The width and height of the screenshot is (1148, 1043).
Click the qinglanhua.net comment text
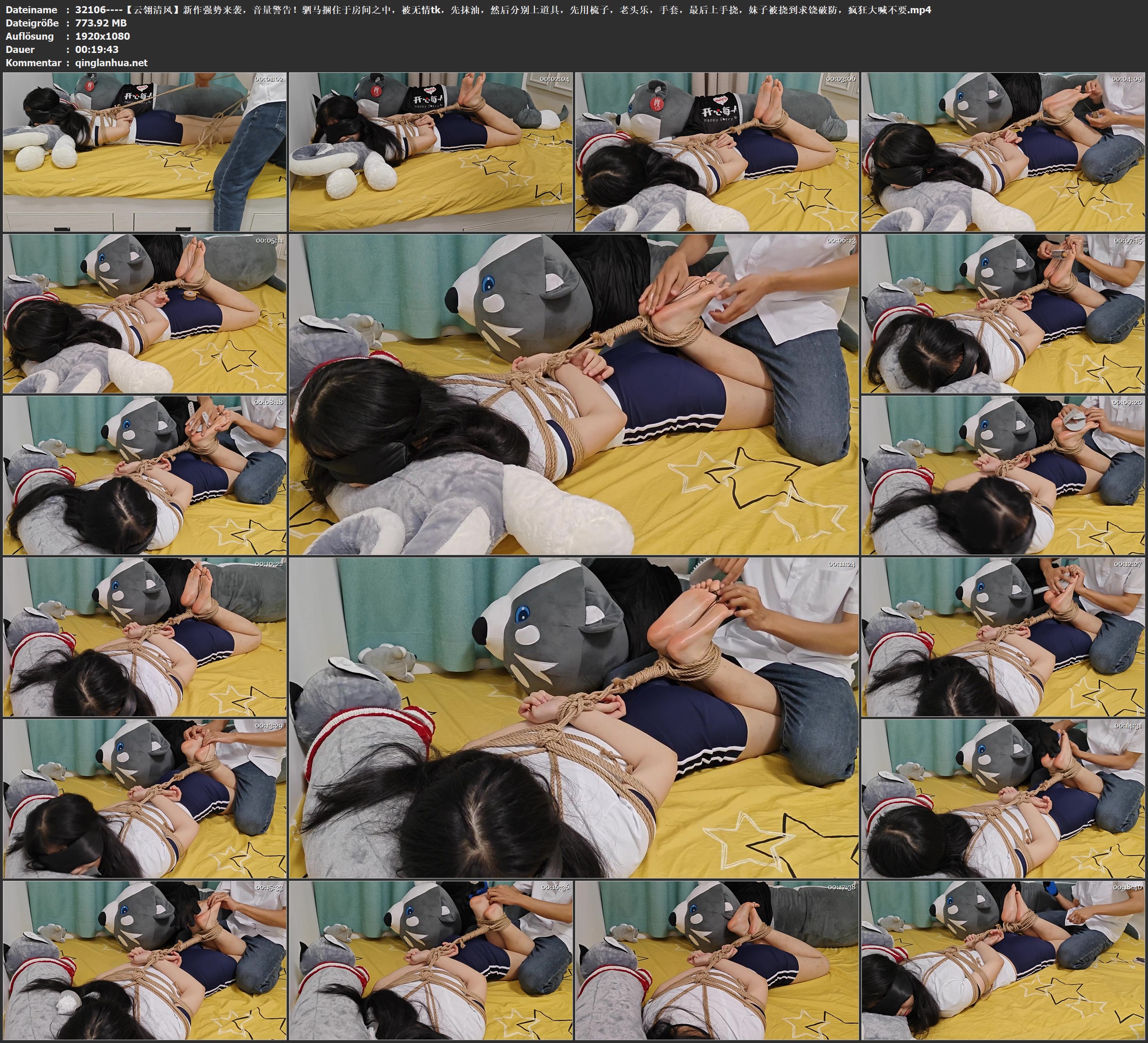pos(111,62)
